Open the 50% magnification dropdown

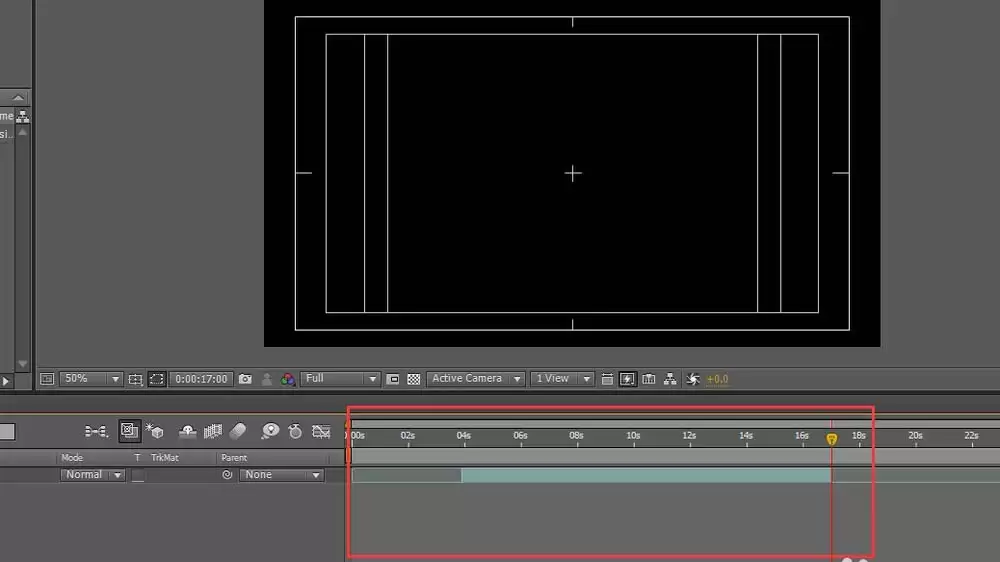click(91, 379)
